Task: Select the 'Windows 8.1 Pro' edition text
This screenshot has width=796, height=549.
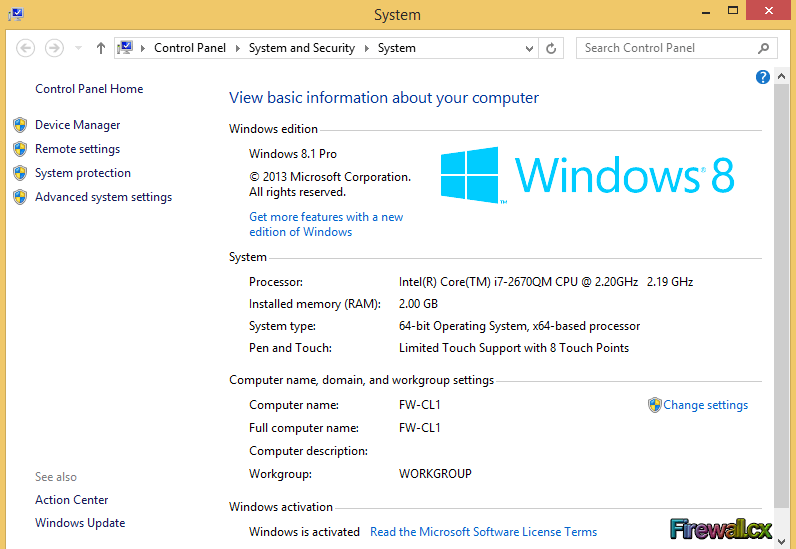Action: (293, 154)
